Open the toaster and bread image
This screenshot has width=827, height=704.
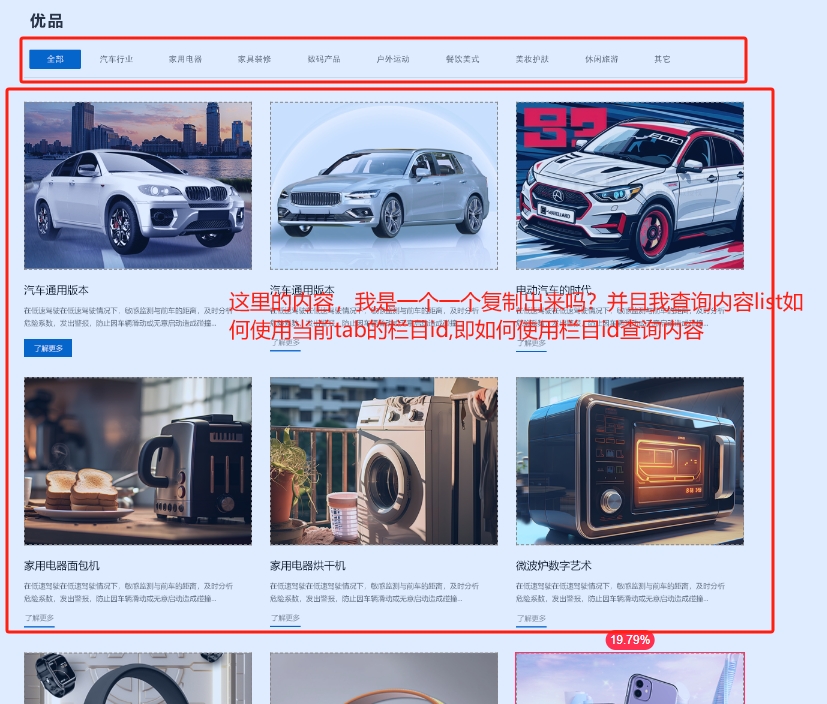point(138,461)
